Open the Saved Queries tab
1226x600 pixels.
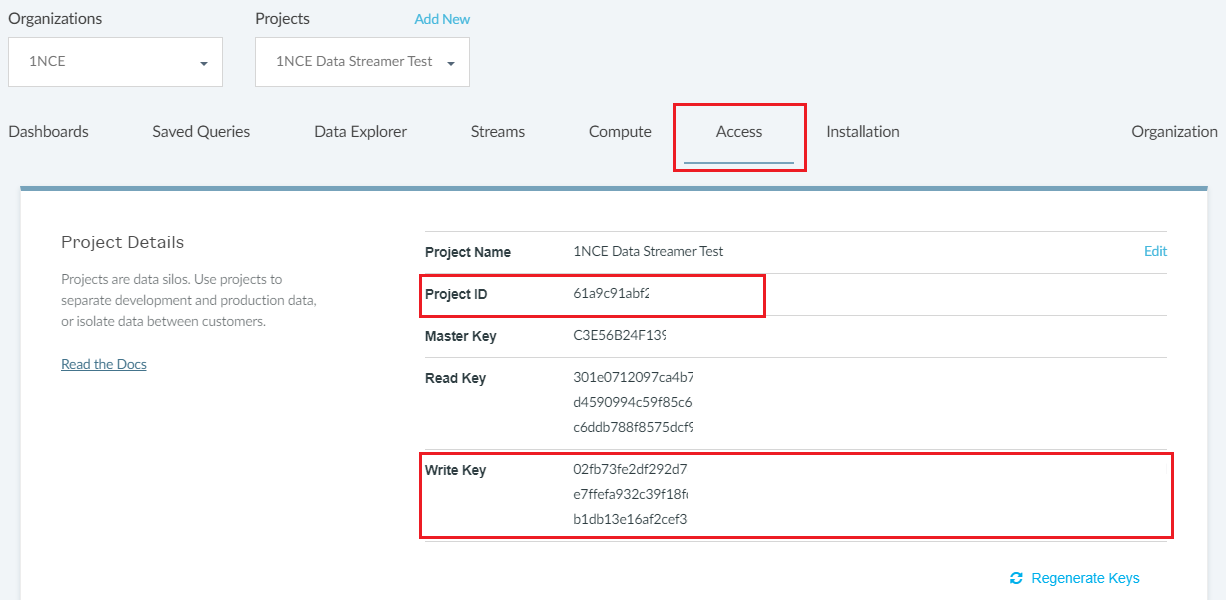click(201, 132)
